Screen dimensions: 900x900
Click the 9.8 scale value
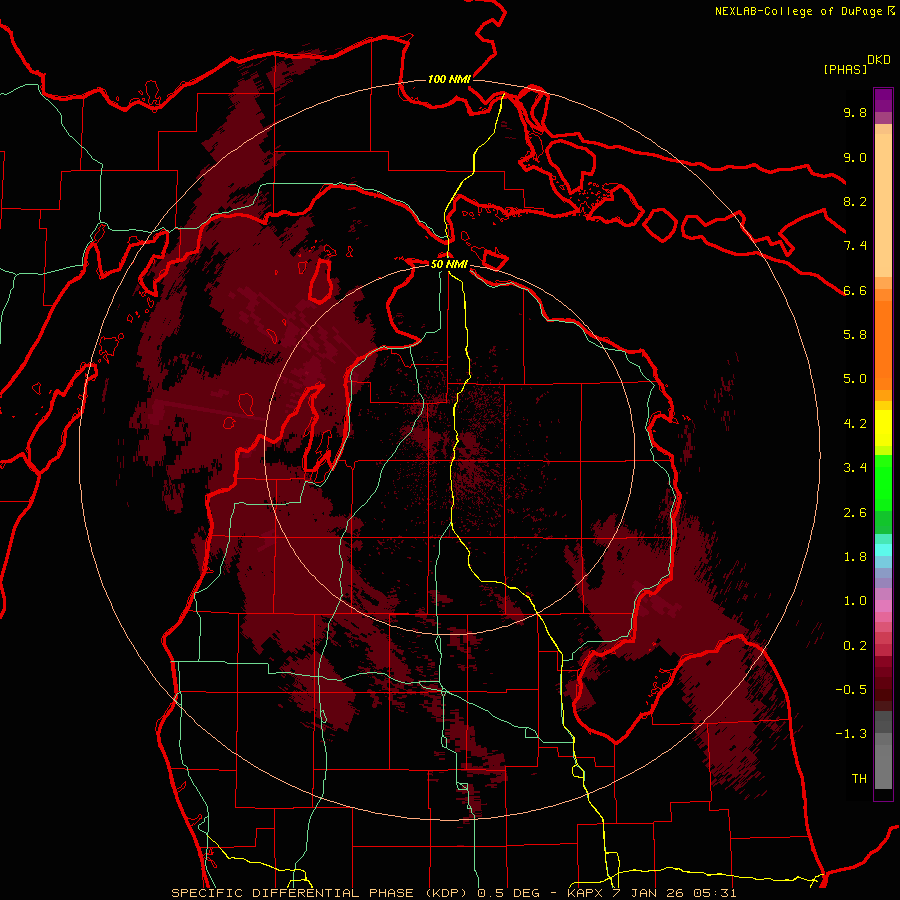855,112
